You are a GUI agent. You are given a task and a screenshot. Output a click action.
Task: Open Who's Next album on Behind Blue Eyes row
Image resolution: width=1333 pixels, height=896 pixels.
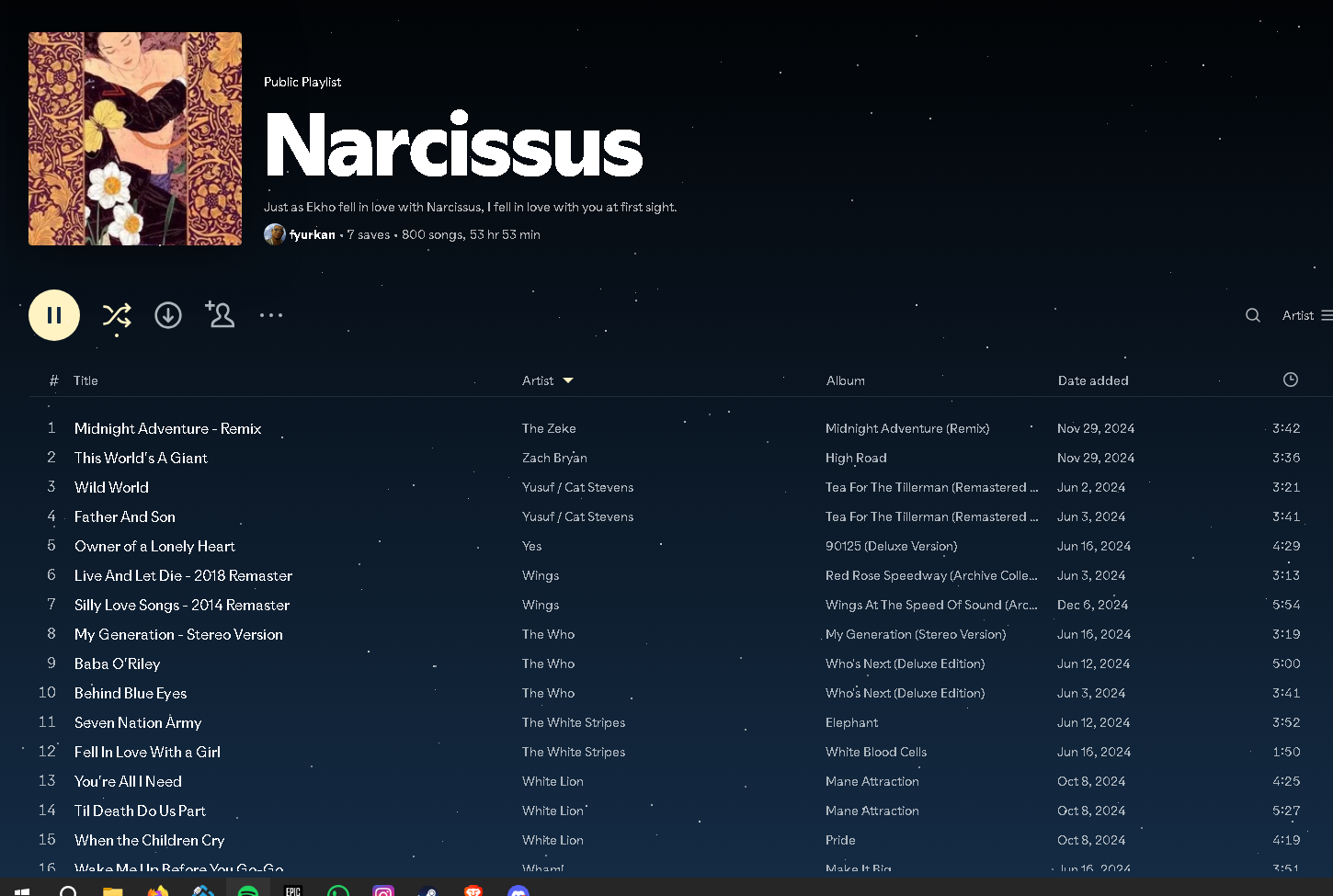905,693
